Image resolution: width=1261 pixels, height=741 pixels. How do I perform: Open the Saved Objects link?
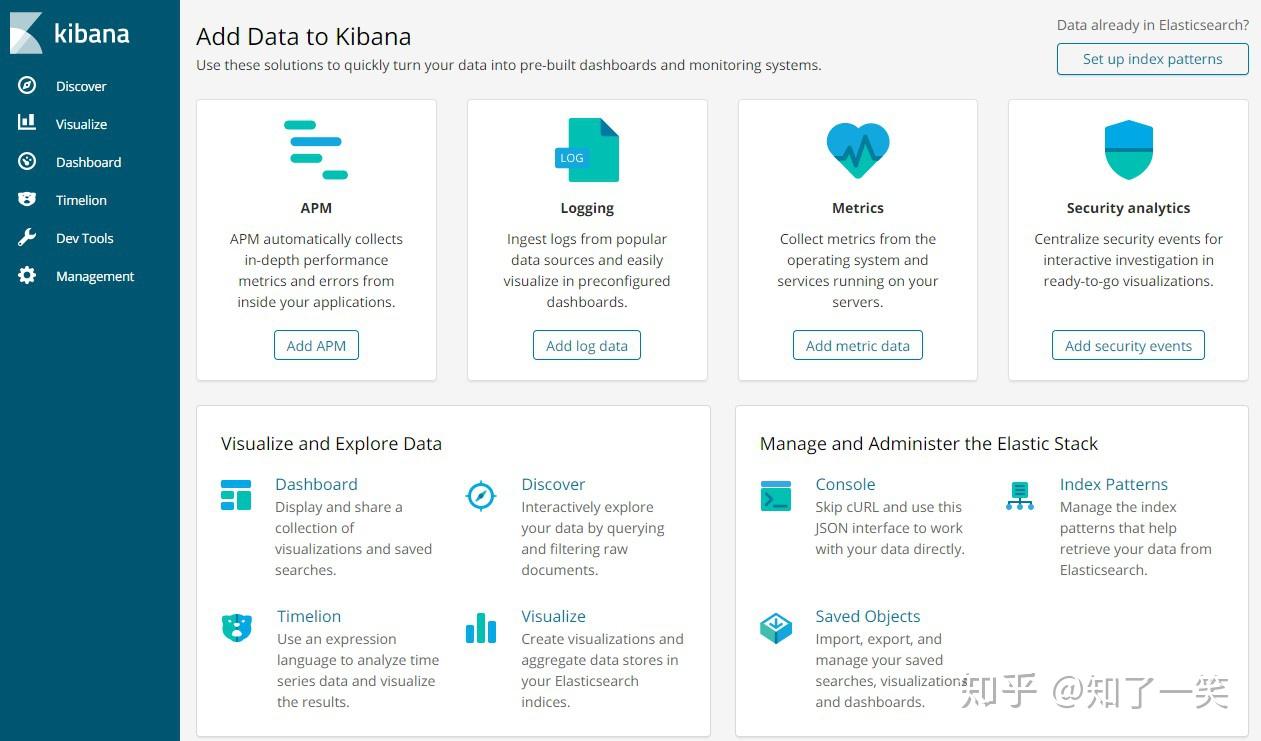[867, 616]
